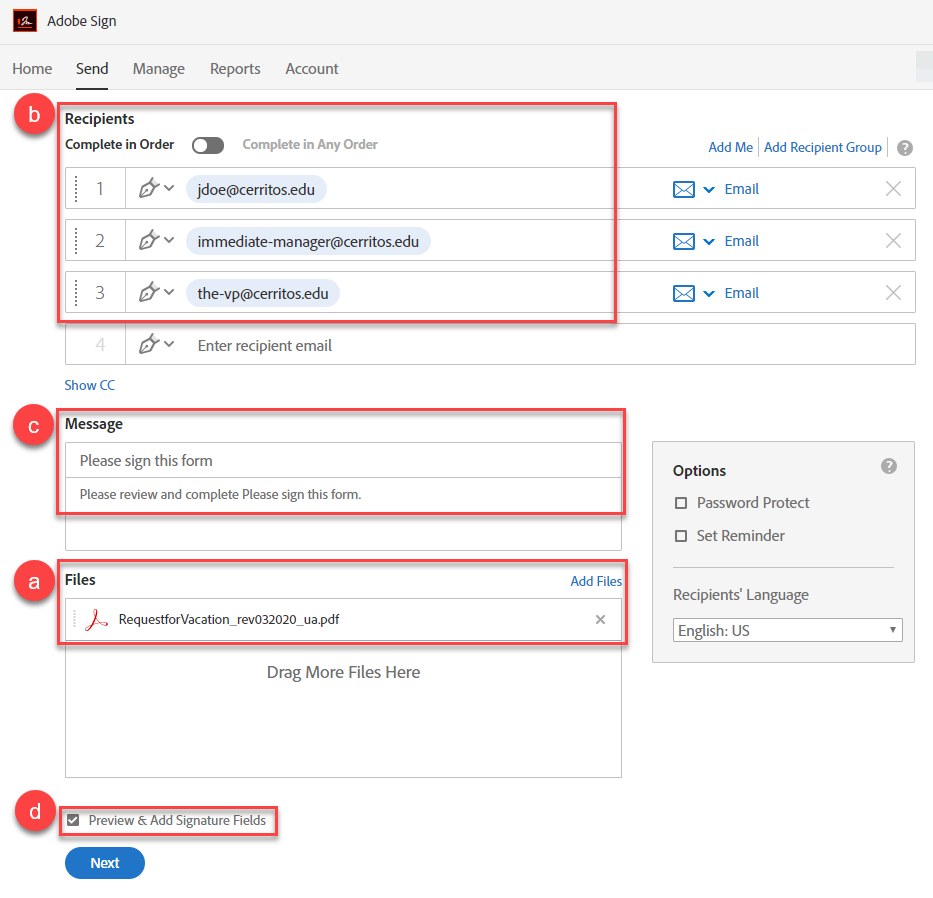This screenshot has height=898, width=933.
Task: Click envelope icon for the-vp@cerritos.edu
Action: click(684, 293)
